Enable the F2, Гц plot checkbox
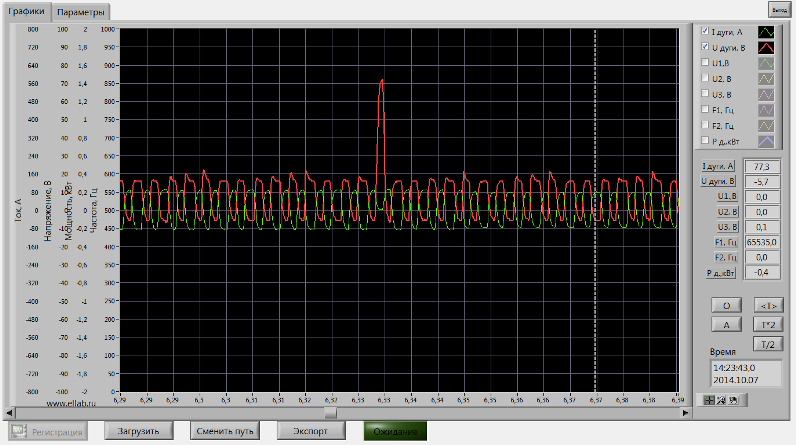Screen dimensions: 796x445 (x=705, y=125)
